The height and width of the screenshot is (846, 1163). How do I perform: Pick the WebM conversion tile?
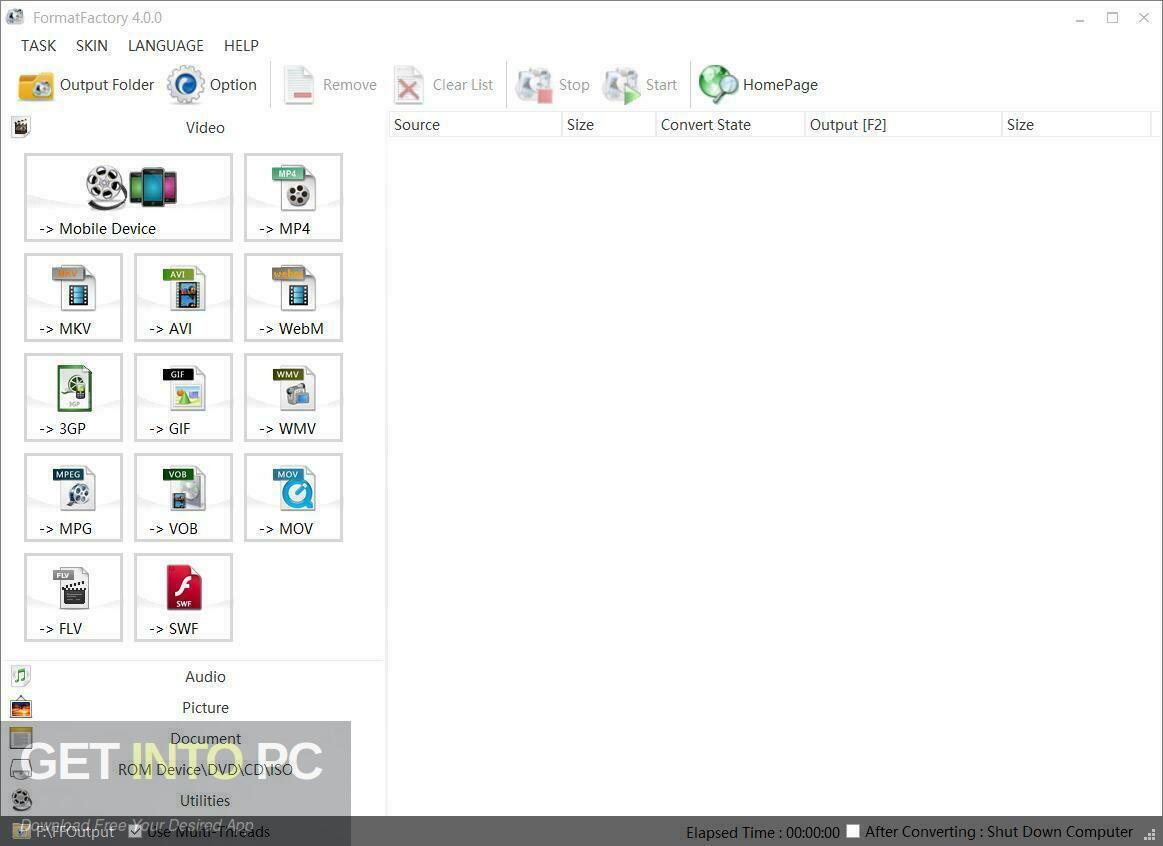(x=293, y=297)
